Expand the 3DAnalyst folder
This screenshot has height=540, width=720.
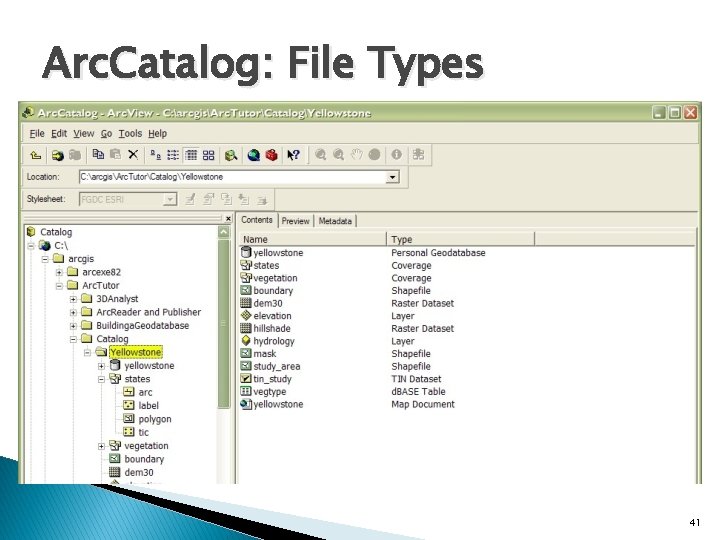tap(73, 299)
